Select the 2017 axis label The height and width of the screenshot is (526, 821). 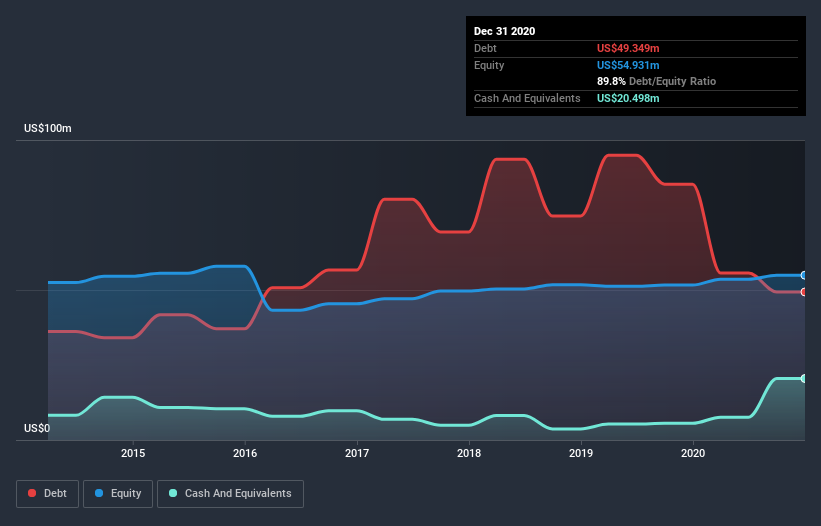click(357, 453)
